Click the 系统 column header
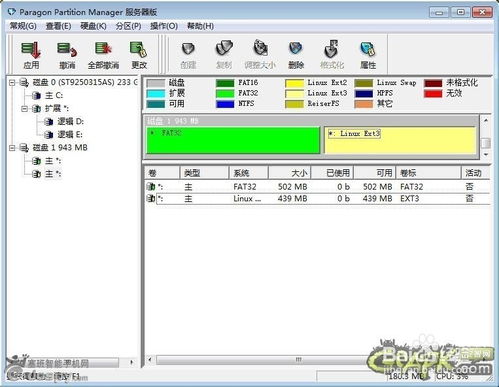Image resolution: width=499 pixels, height=387 pixels. coord(248,173)
